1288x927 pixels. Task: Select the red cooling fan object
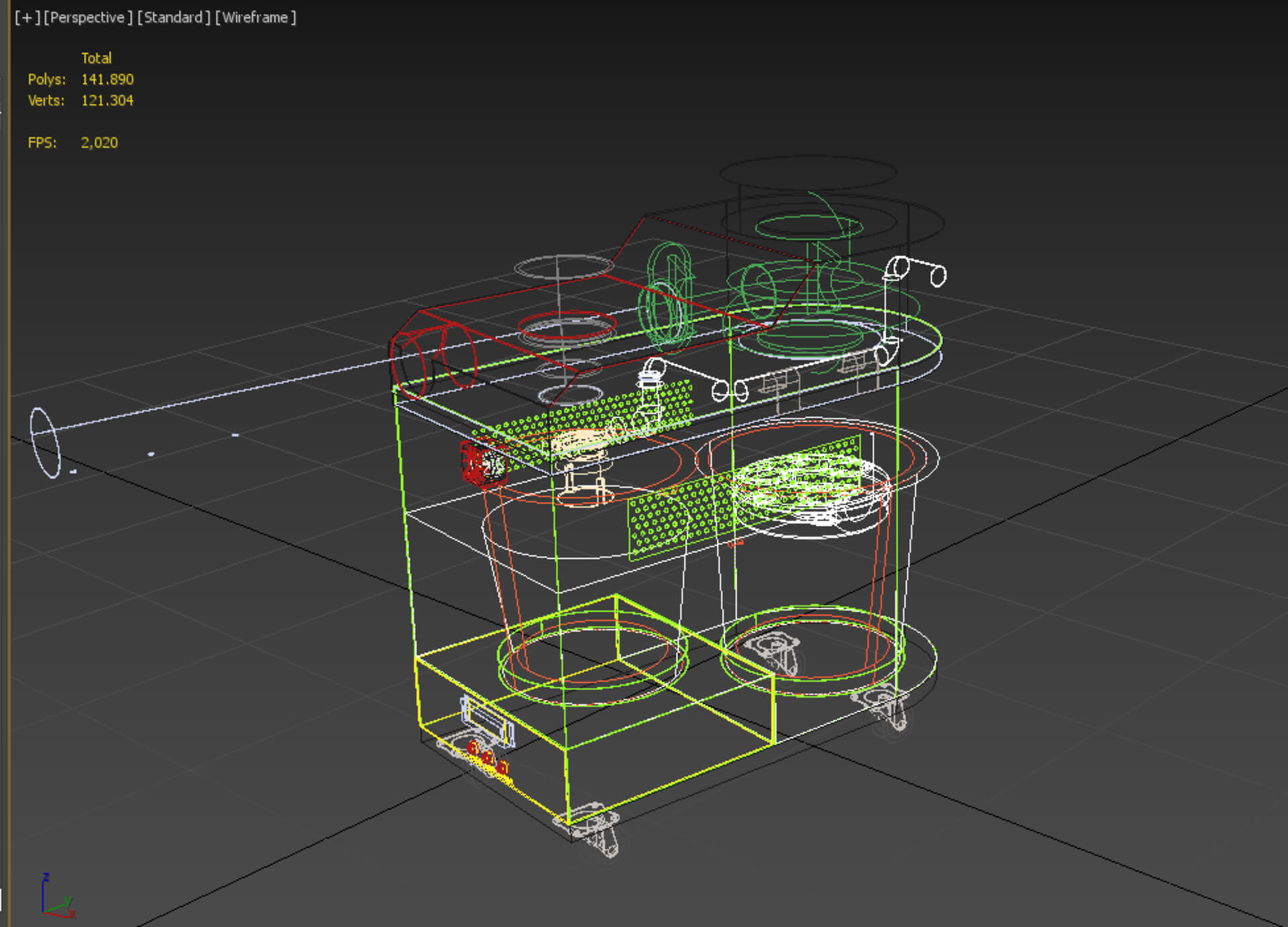point(482,463)
